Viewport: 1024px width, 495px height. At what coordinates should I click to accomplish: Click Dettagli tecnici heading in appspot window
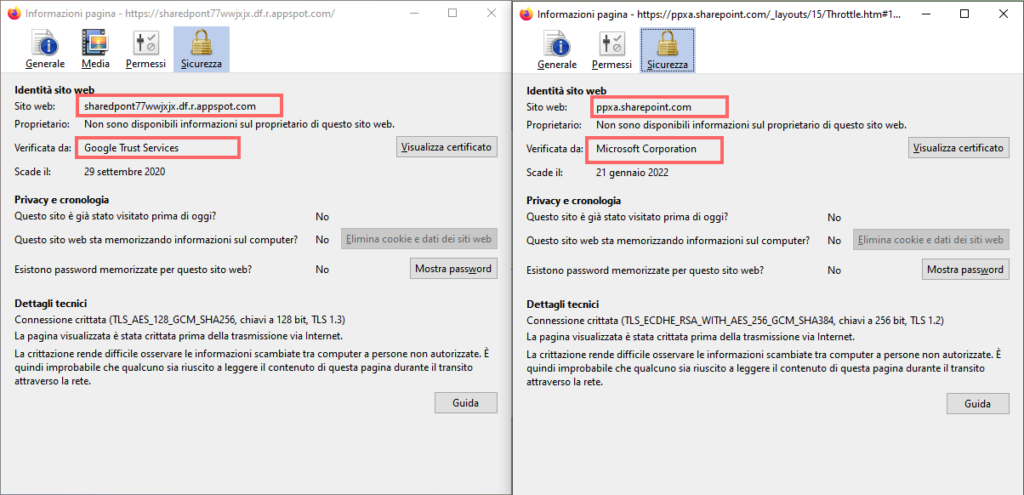pyautogui.click(x=51, y=303)
